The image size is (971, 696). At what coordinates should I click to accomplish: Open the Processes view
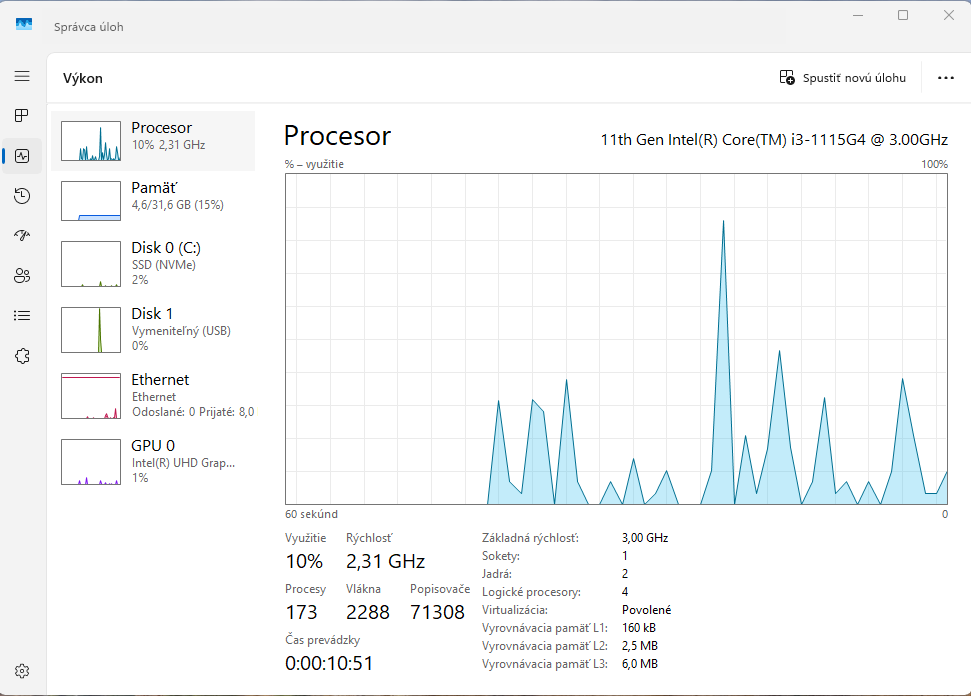(x=21, y=115)
